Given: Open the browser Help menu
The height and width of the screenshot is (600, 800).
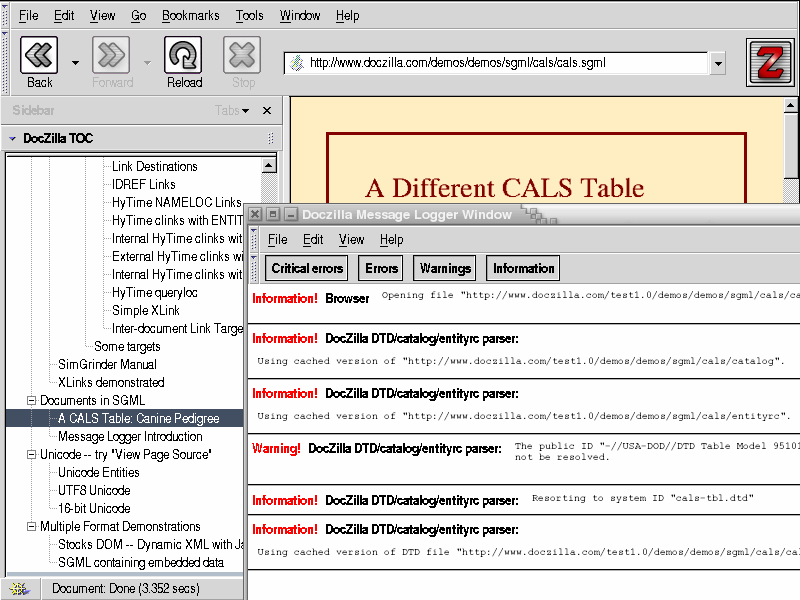Looking at the screenshot, I should point(347,16).
